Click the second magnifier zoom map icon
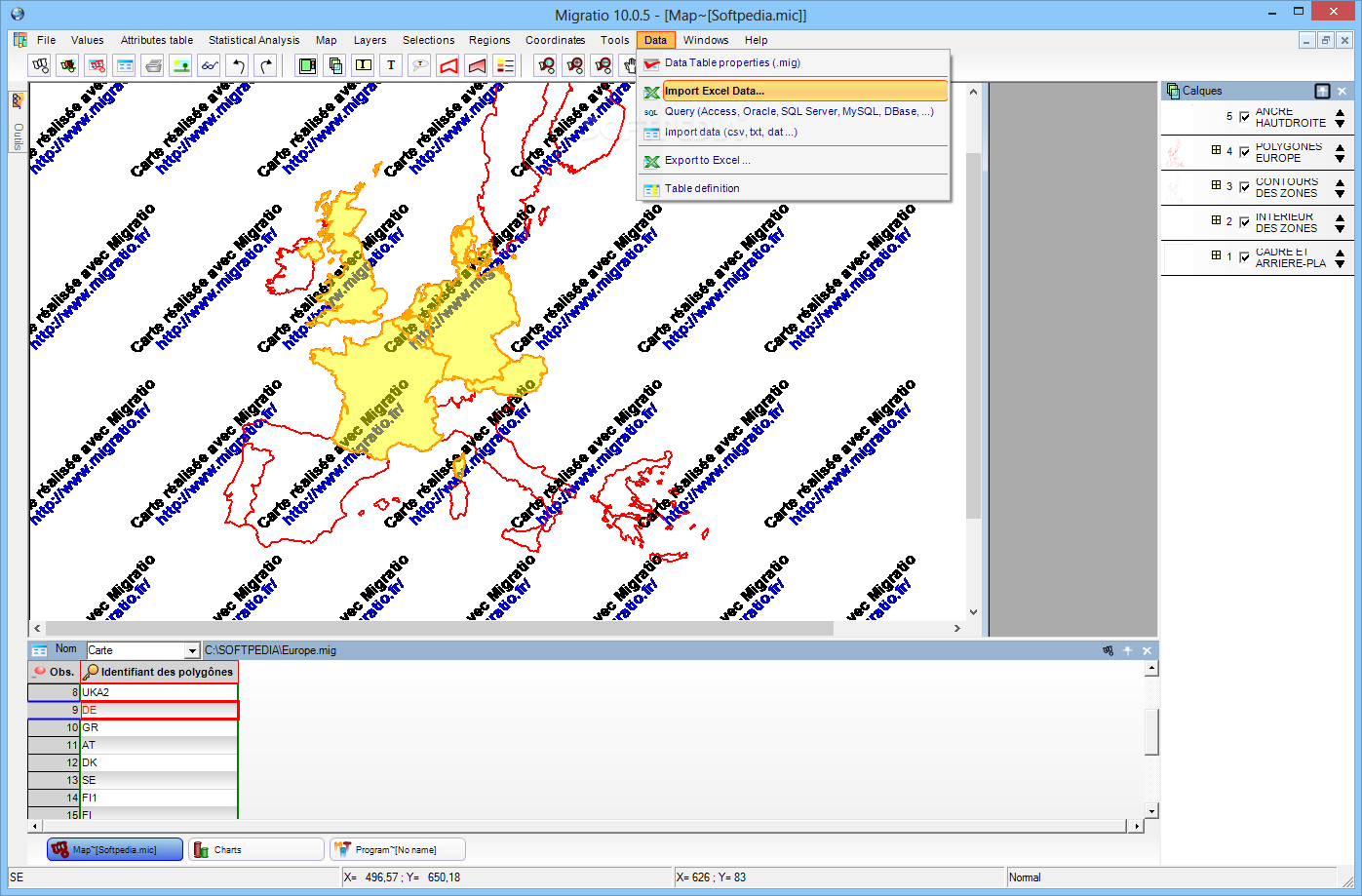 click(574, 65)
